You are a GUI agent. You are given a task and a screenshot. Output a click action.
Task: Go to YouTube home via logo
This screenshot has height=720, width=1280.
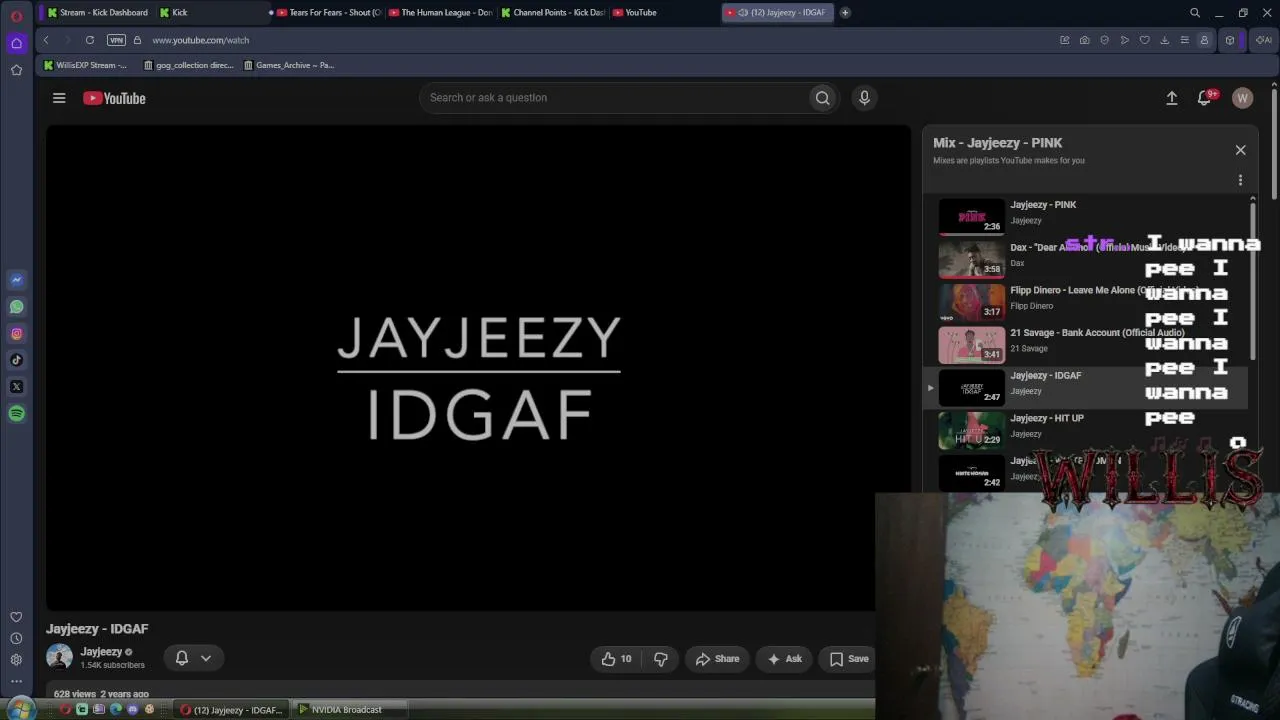(114, 98)
